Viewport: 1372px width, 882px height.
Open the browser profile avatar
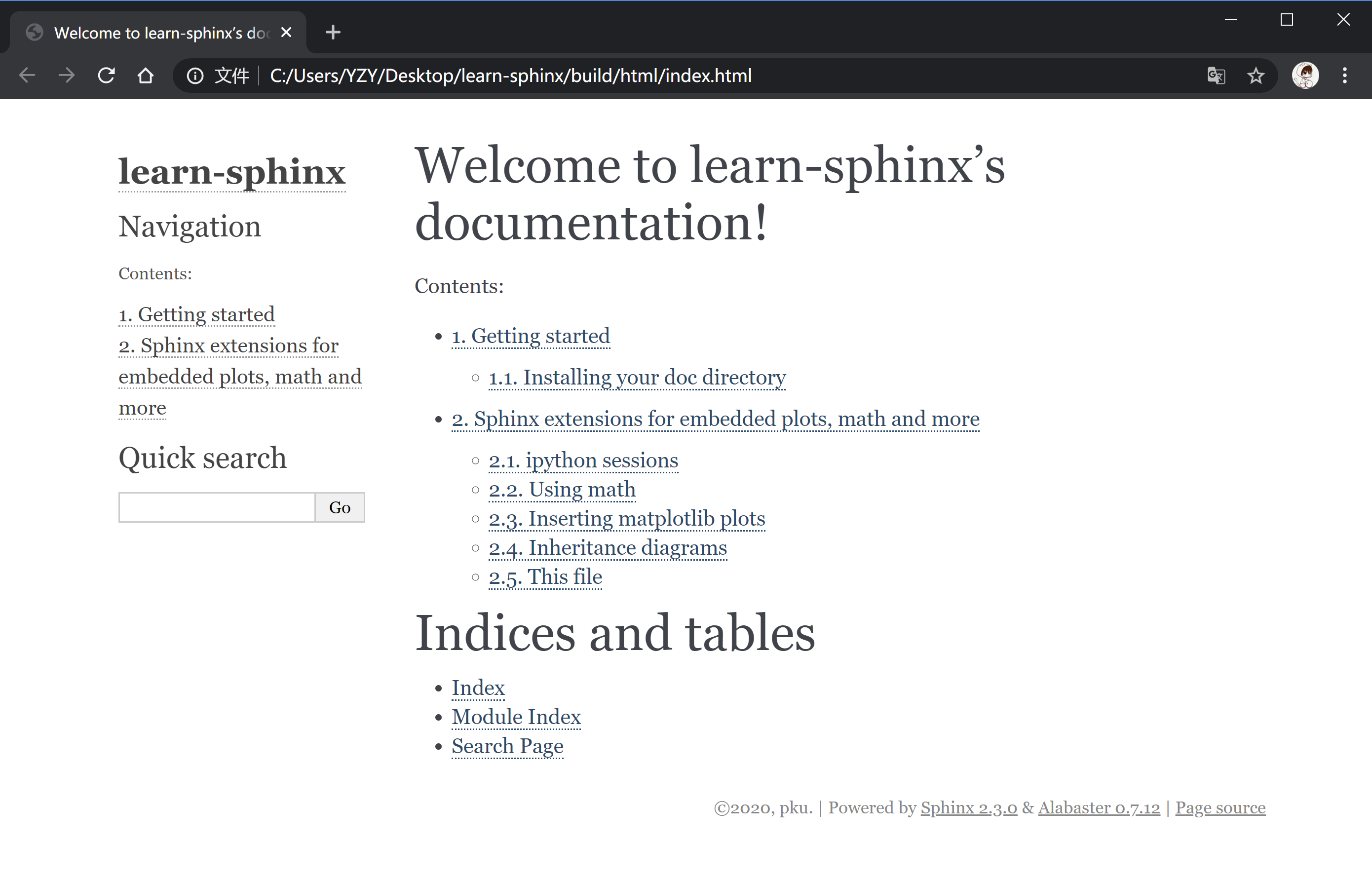[1304, 75]
